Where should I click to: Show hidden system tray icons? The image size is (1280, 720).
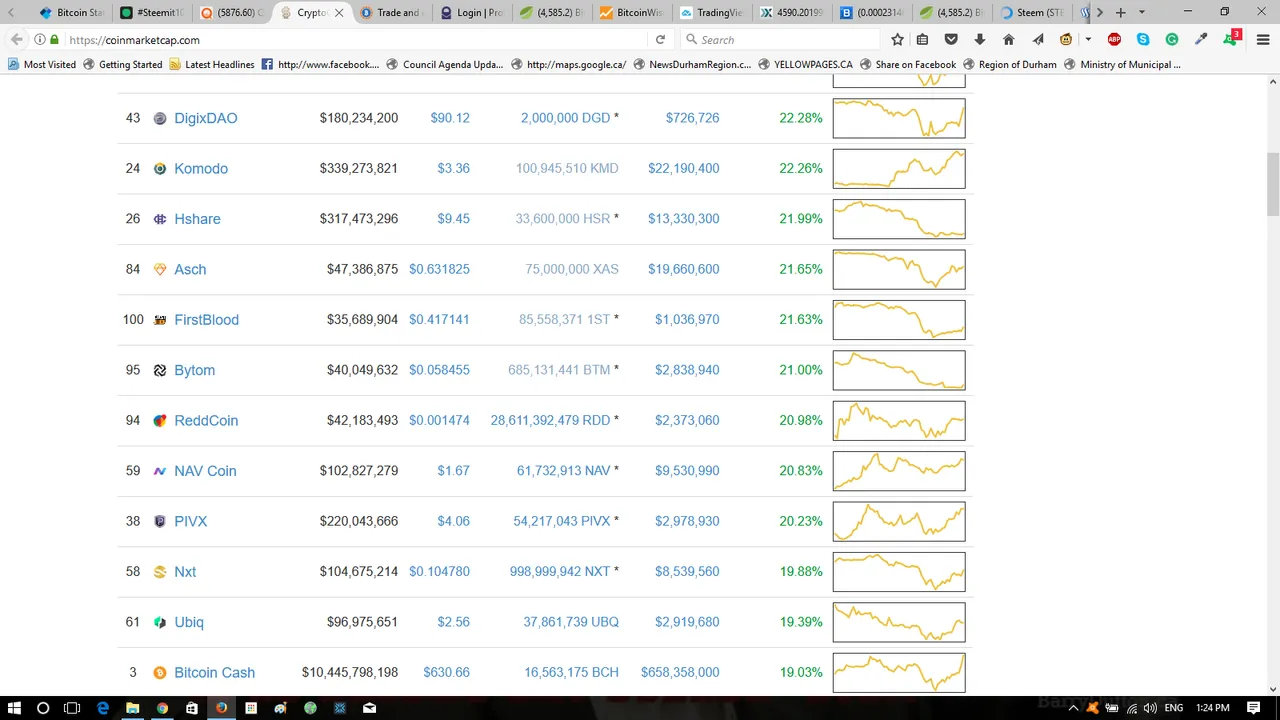1076,708
